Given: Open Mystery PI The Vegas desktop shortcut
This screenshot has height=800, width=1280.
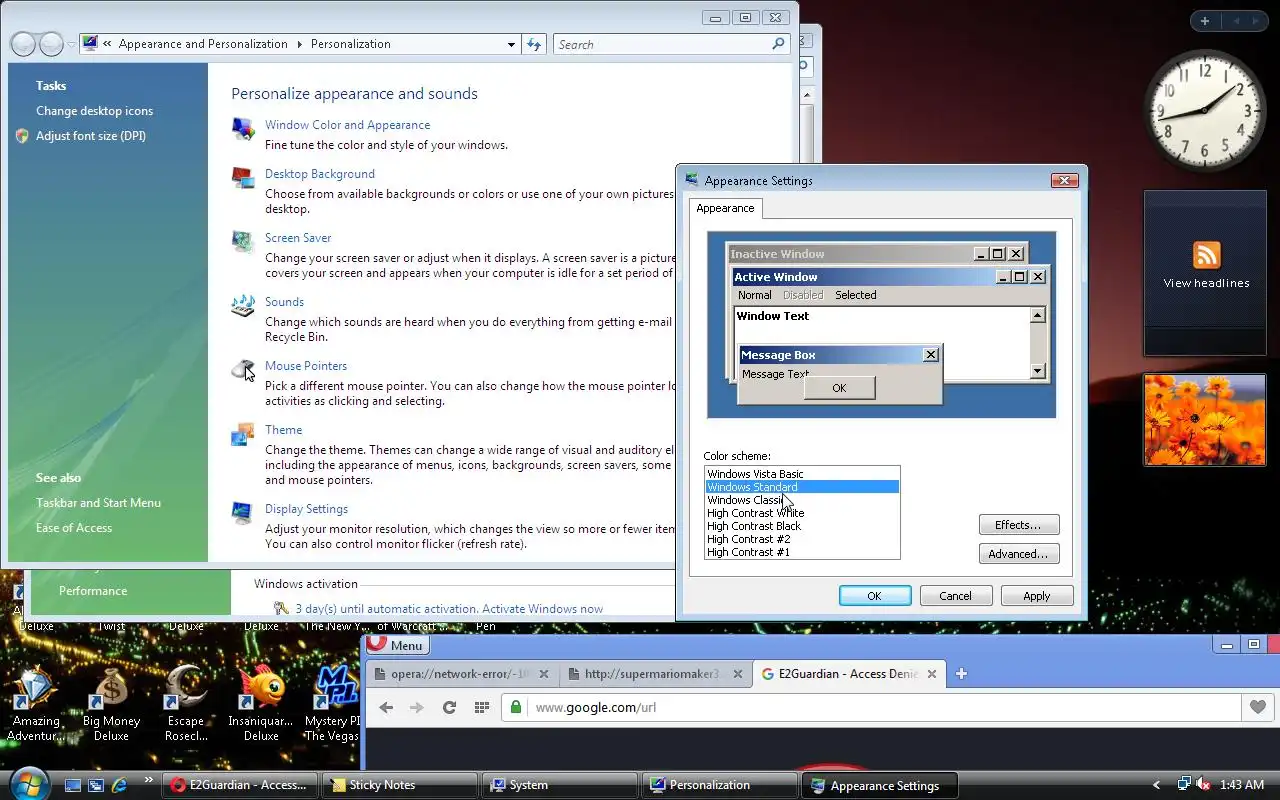Looking at the screenshot, I should click(333, 705).
